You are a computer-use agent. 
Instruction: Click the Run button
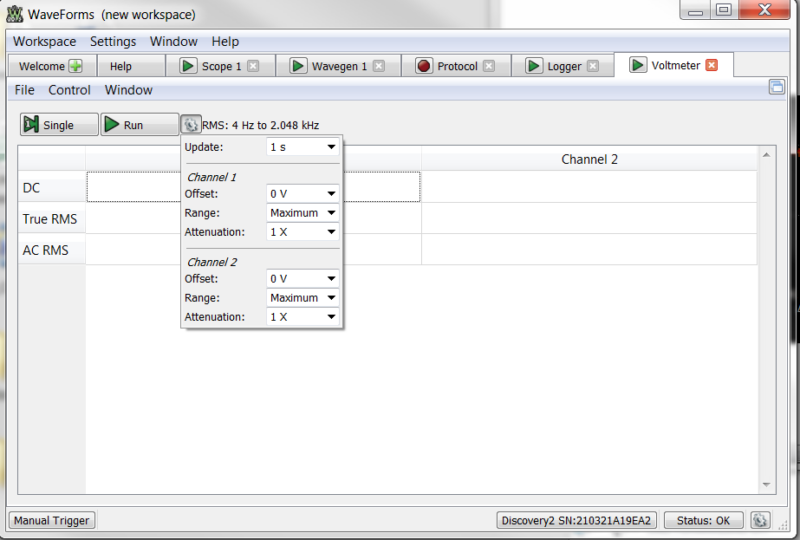click(x=140, y=125)
